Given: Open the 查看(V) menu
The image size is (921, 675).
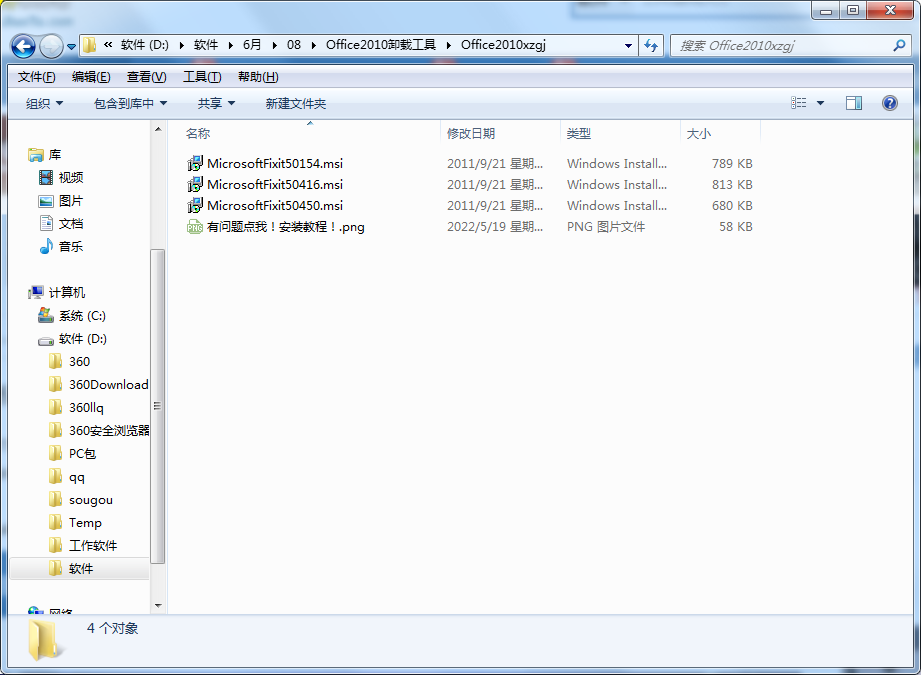Looking at the screenshot, I should (x=146, y=77).
